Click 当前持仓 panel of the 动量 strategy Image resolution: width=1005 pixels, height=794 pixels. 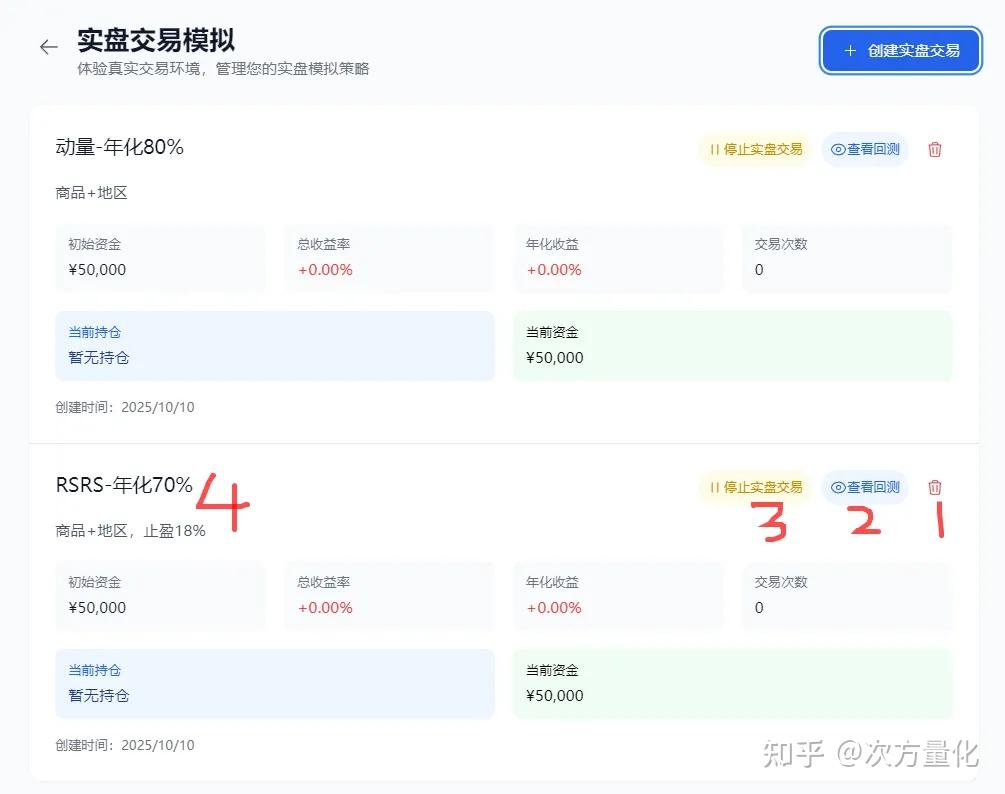tap(275, 346)
